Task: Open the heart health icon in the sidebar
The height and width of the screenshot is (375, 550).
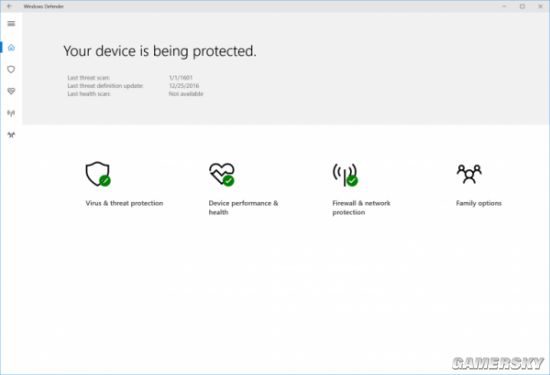Action: click(x=11, y=91)
